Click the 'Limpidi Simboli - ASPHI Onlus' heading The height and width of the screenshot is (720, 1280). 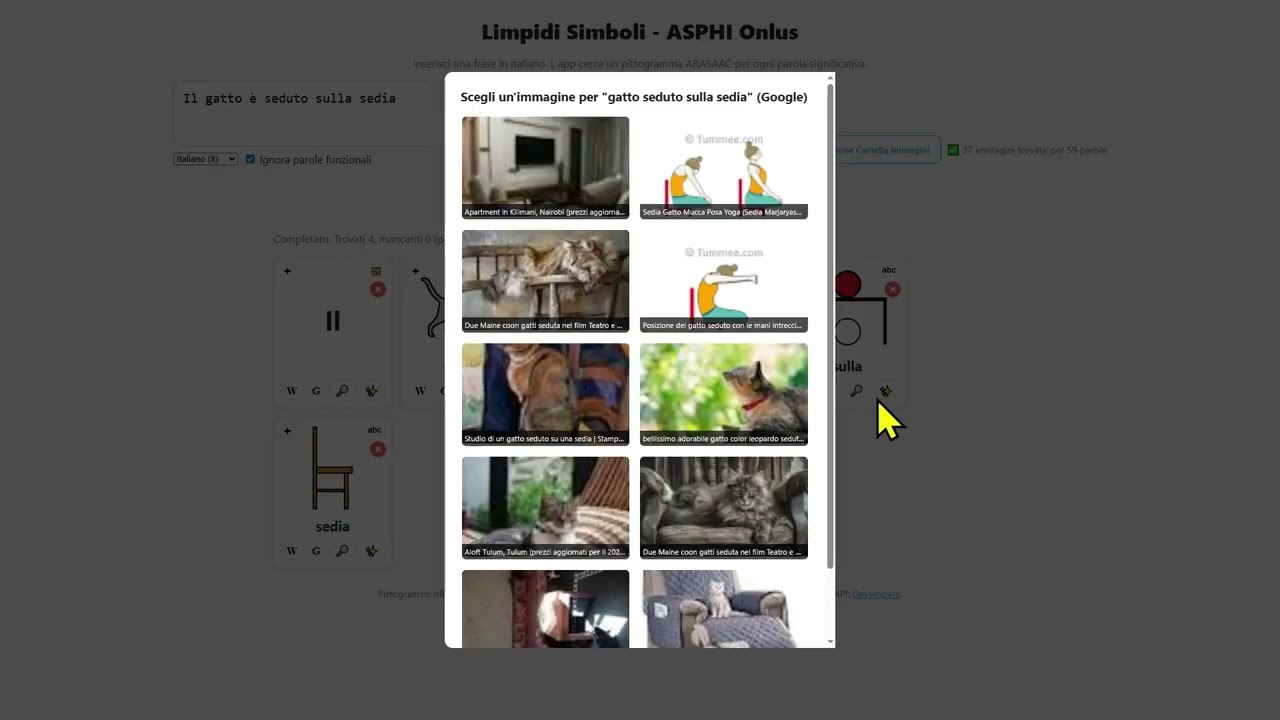tap(640, 32)
